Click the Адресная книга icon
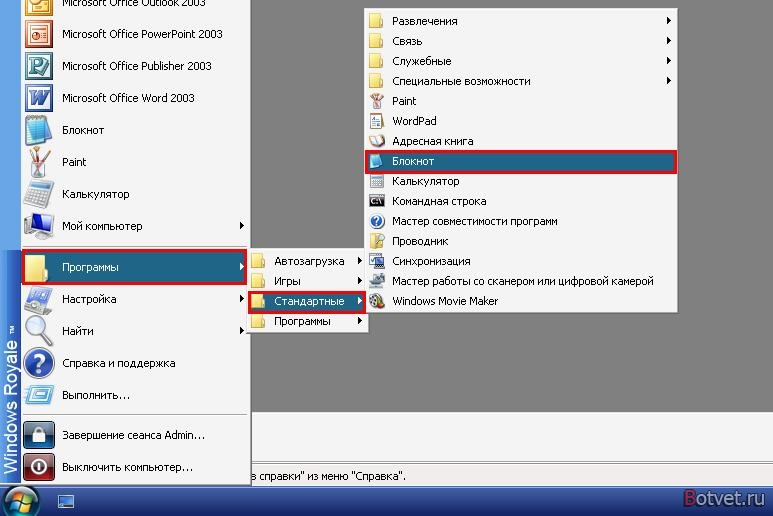 377,141
